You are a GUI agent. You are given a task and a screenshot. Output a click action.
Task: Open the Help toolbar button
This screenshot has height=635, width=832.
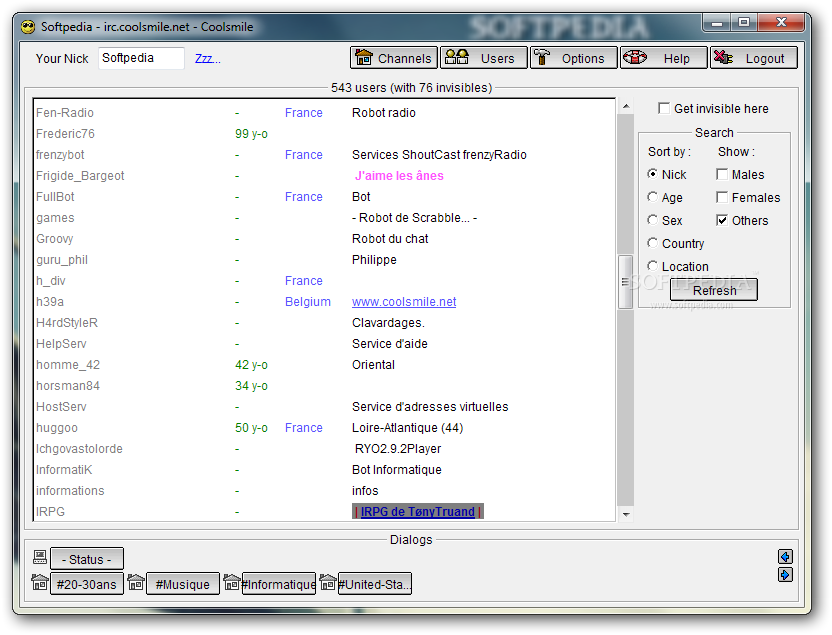pos(664,58)
